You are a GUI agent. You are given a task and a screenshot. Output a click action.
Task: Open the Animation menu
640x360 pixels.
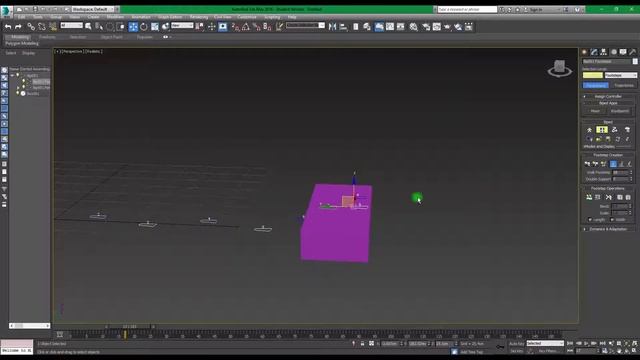coord(141,17)
